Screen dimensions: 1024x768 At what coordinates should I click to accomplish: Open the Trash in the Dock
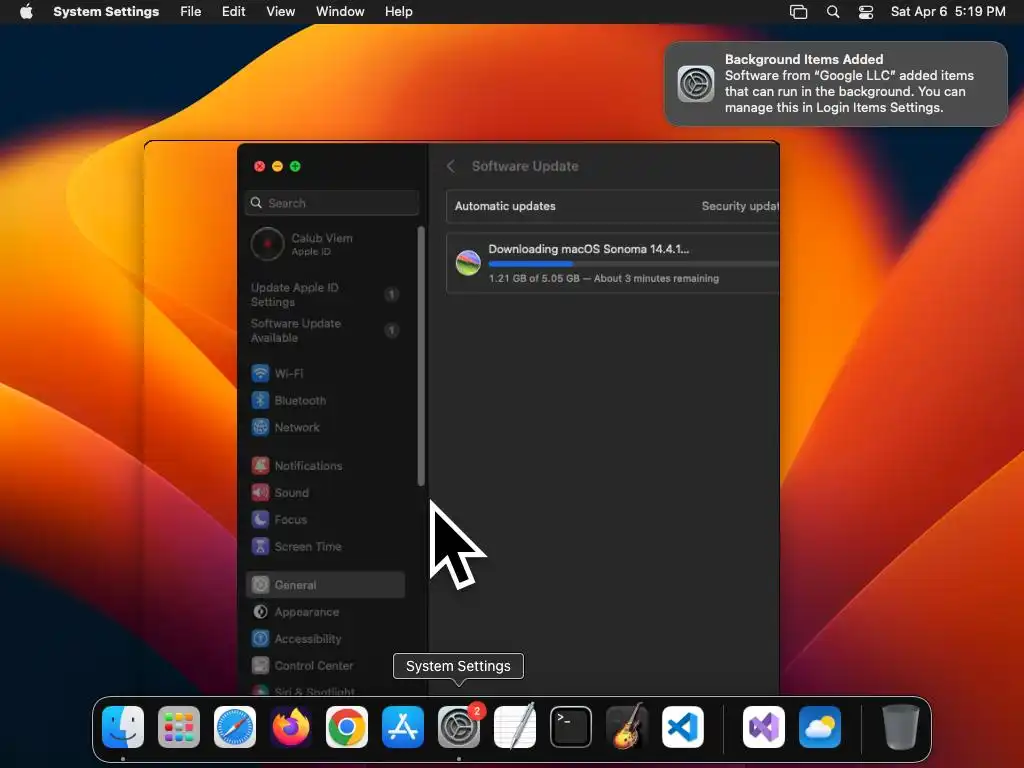tap(901, 727)
